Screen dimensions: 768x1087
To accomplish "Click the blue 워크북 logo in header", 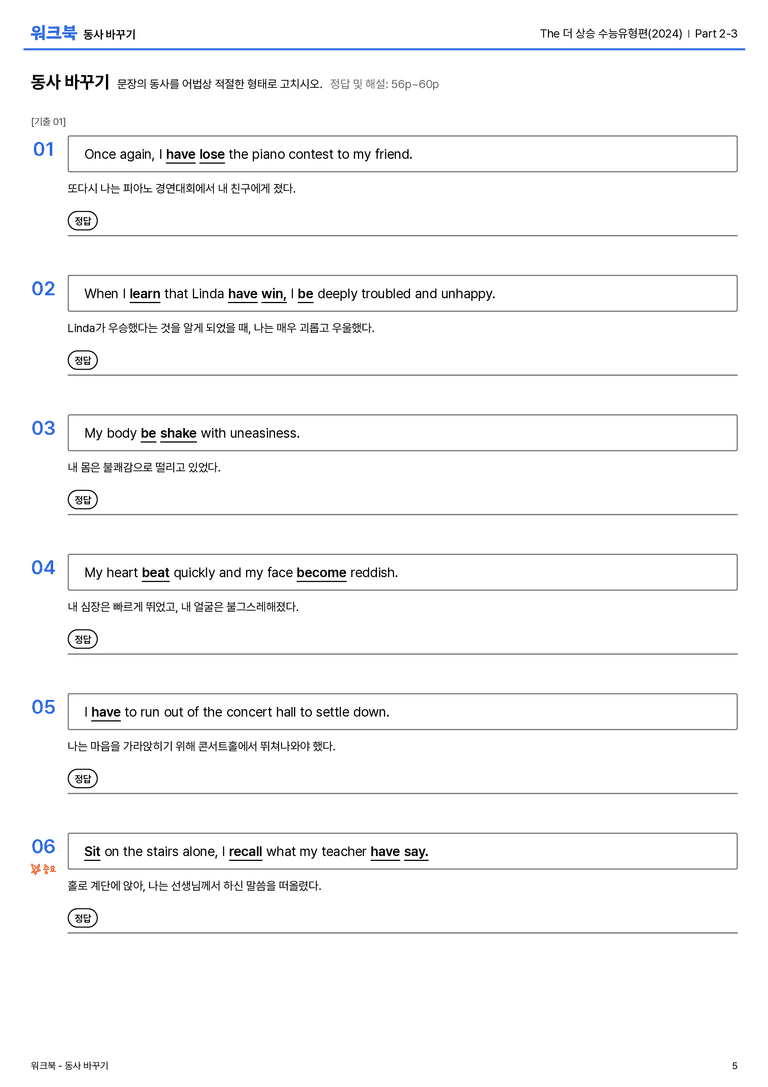I will coord(53,33).
